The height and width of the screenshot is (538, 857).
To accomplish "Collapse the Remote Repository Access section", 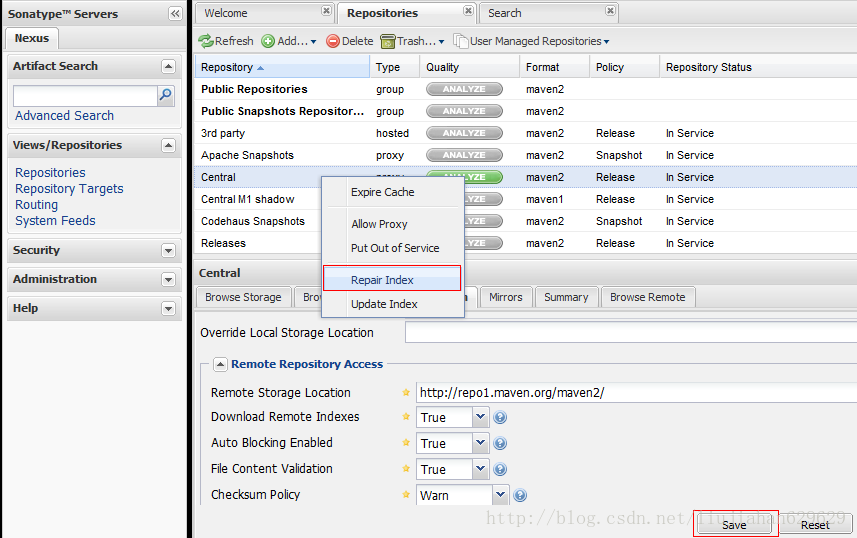I will pyautogui.click(x=220, y=364).
